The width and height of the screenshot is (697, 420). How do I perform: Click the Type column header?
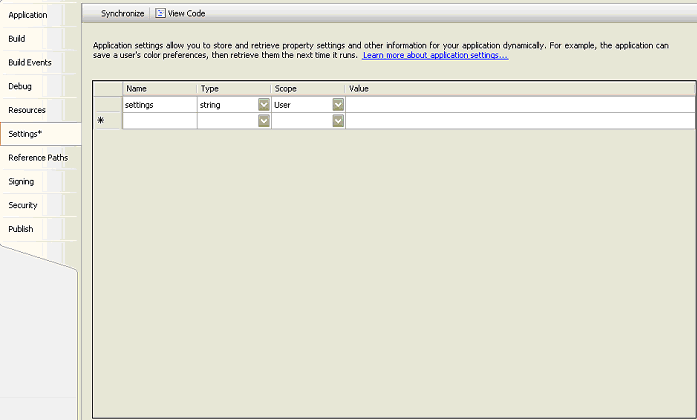coord(234,89)
